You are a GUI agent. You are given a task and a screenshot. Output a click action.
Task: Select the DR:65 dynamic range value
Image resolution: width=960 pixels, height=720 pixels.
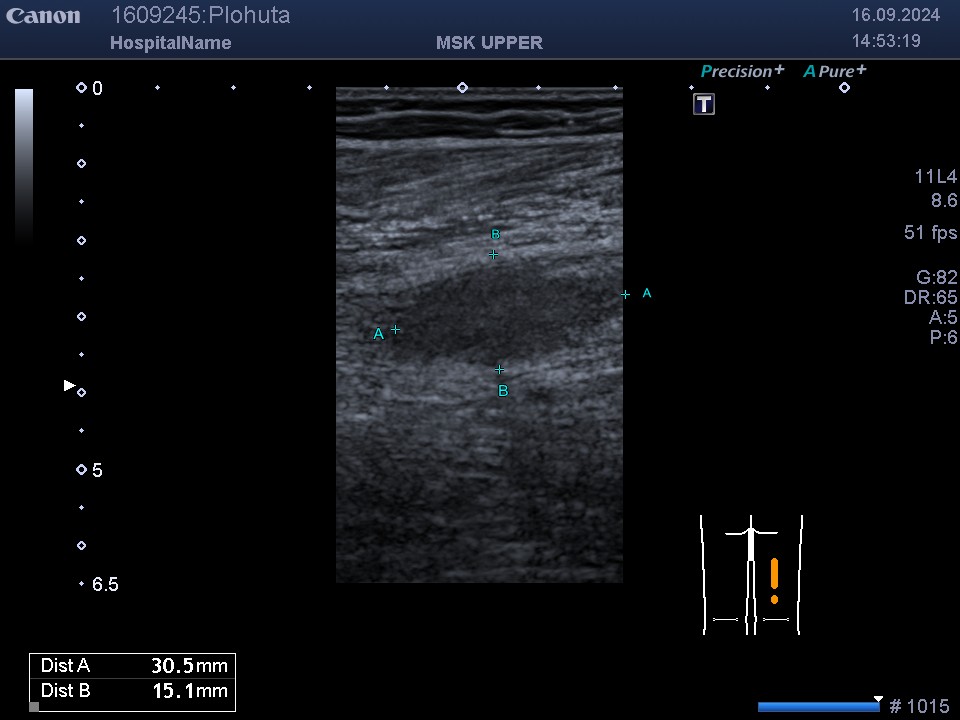click(930, 298)
